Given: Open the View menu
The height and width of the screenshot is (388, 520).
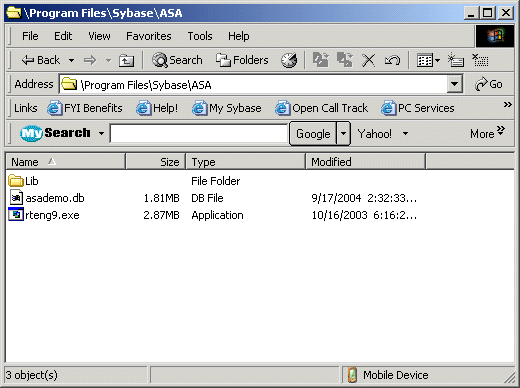Looking at the screenshot, I should [x=99, y=36].
